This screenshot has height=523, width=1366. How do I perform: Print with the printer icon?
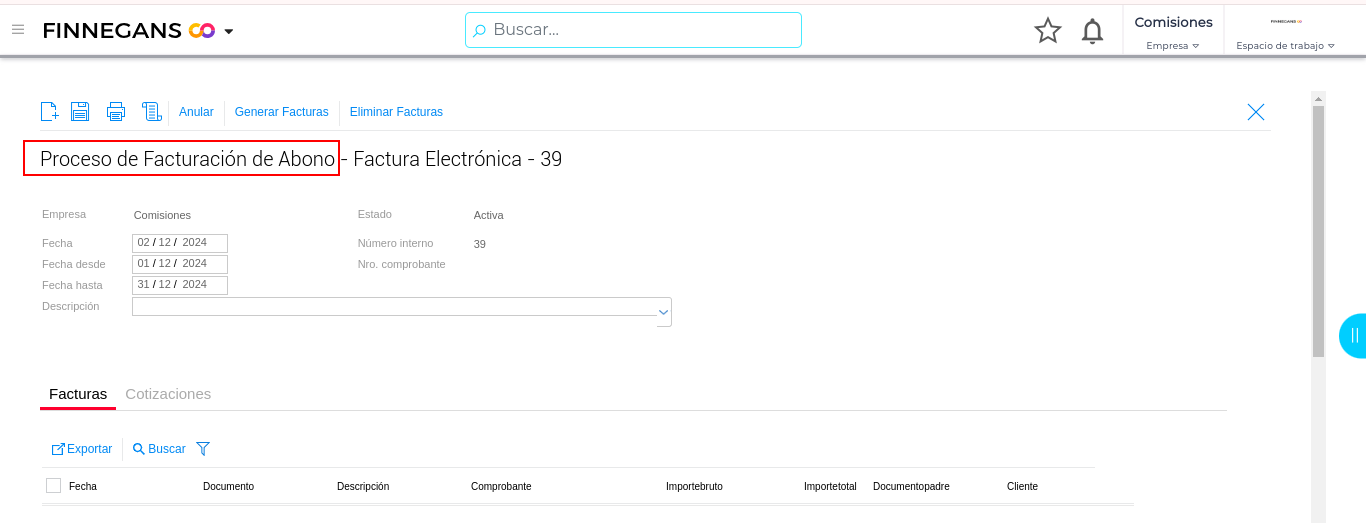pyautogui.click(x=116, y=112)
